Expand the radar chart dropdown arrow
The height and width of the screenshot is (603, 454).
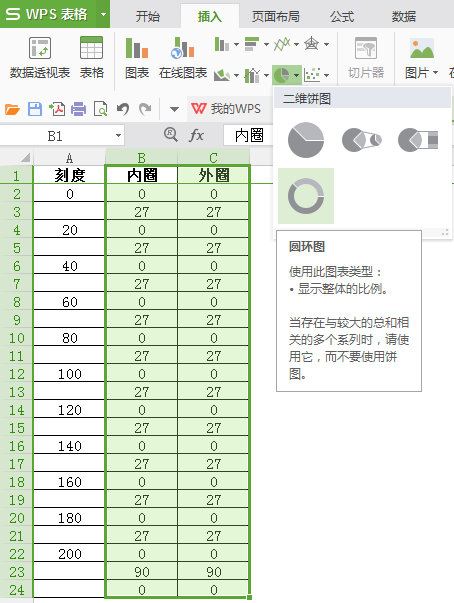click(x=326, y=45)
